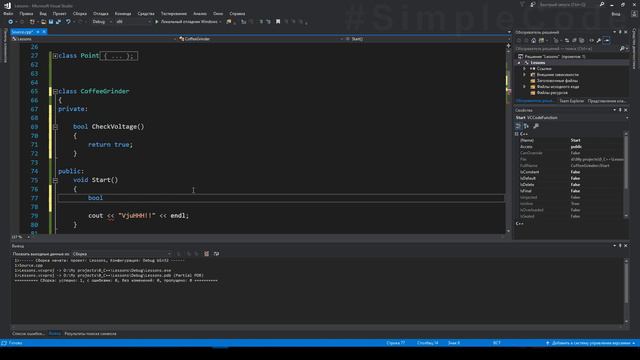Viewport: 640px width, 360px height.
Task: Click sign-in Вход link at top right
Action: coord(616,14)
